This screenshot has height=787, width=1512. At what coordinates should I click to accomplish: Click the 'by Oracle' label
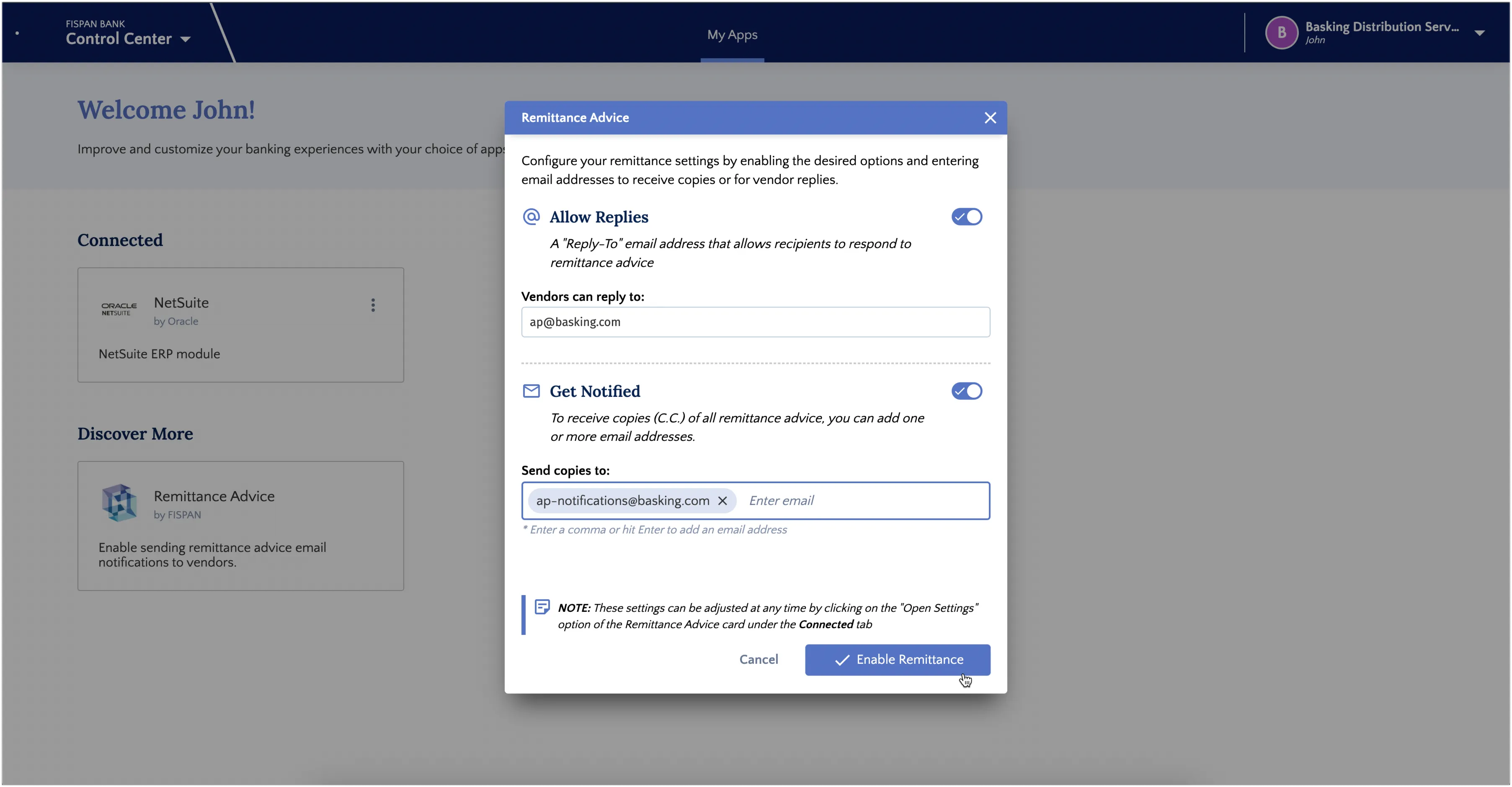(175, 321)
